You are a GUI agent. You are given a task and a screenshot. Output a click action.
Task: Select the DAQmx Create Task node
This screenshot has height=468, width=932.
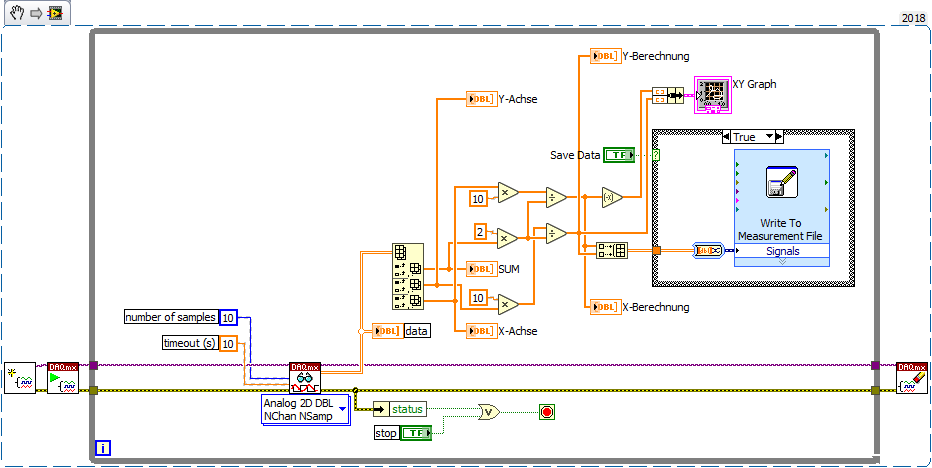[20, 378]
